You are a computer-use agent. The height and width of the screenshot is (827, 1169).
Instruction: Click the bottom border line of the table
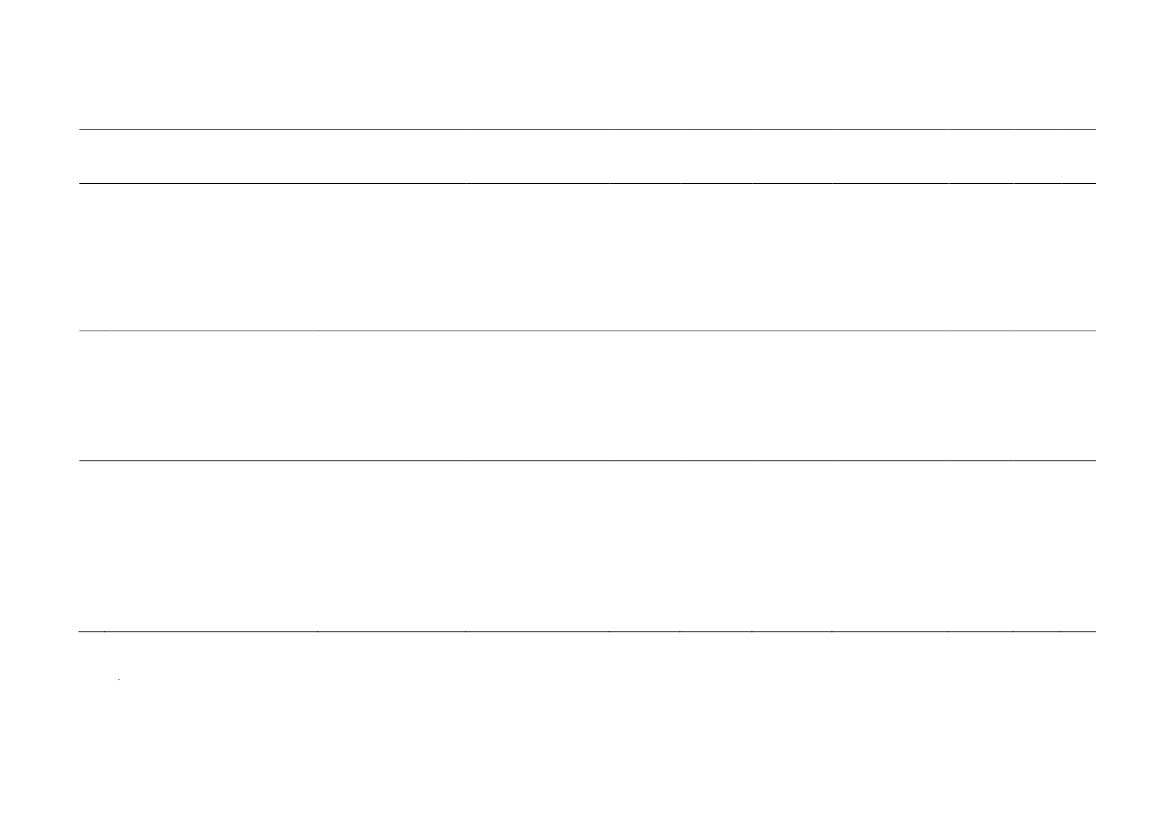587,632
